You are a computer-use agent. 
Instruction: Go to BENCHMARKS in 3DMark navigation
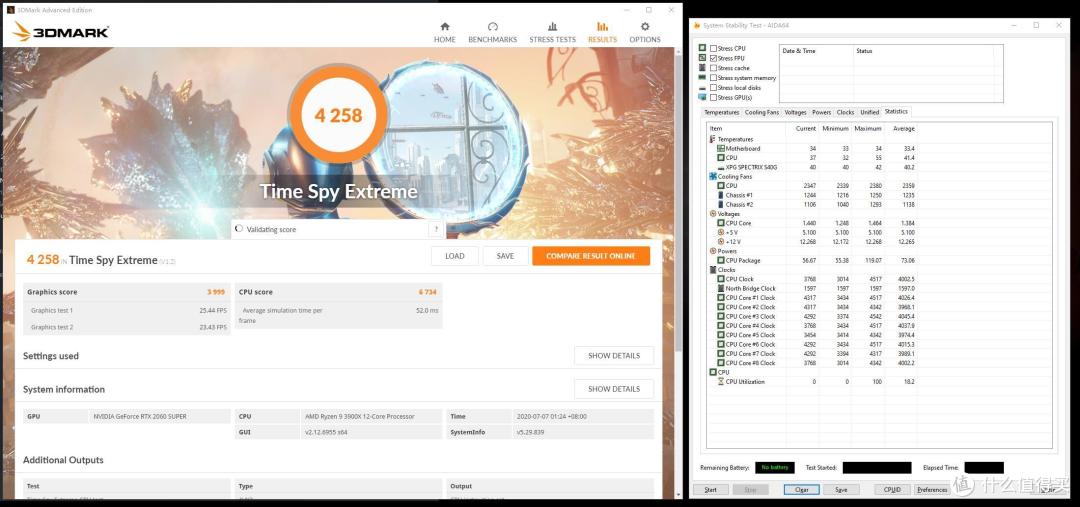(492, 32)
